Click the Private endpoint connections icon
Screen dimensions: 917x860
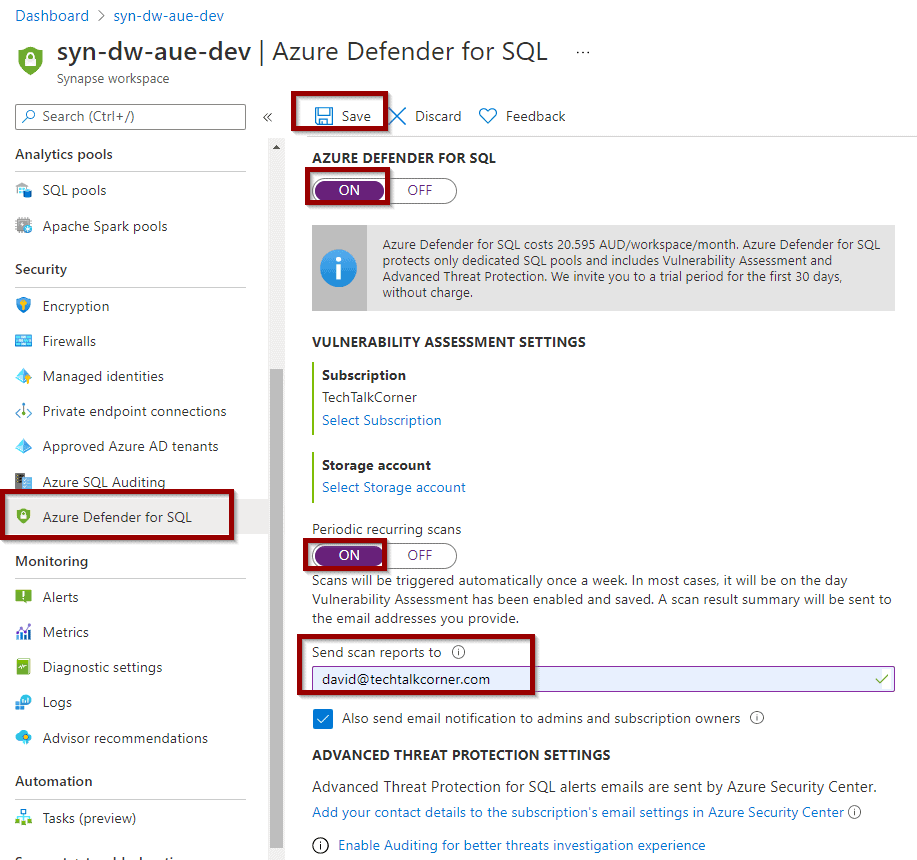[23, 411]
